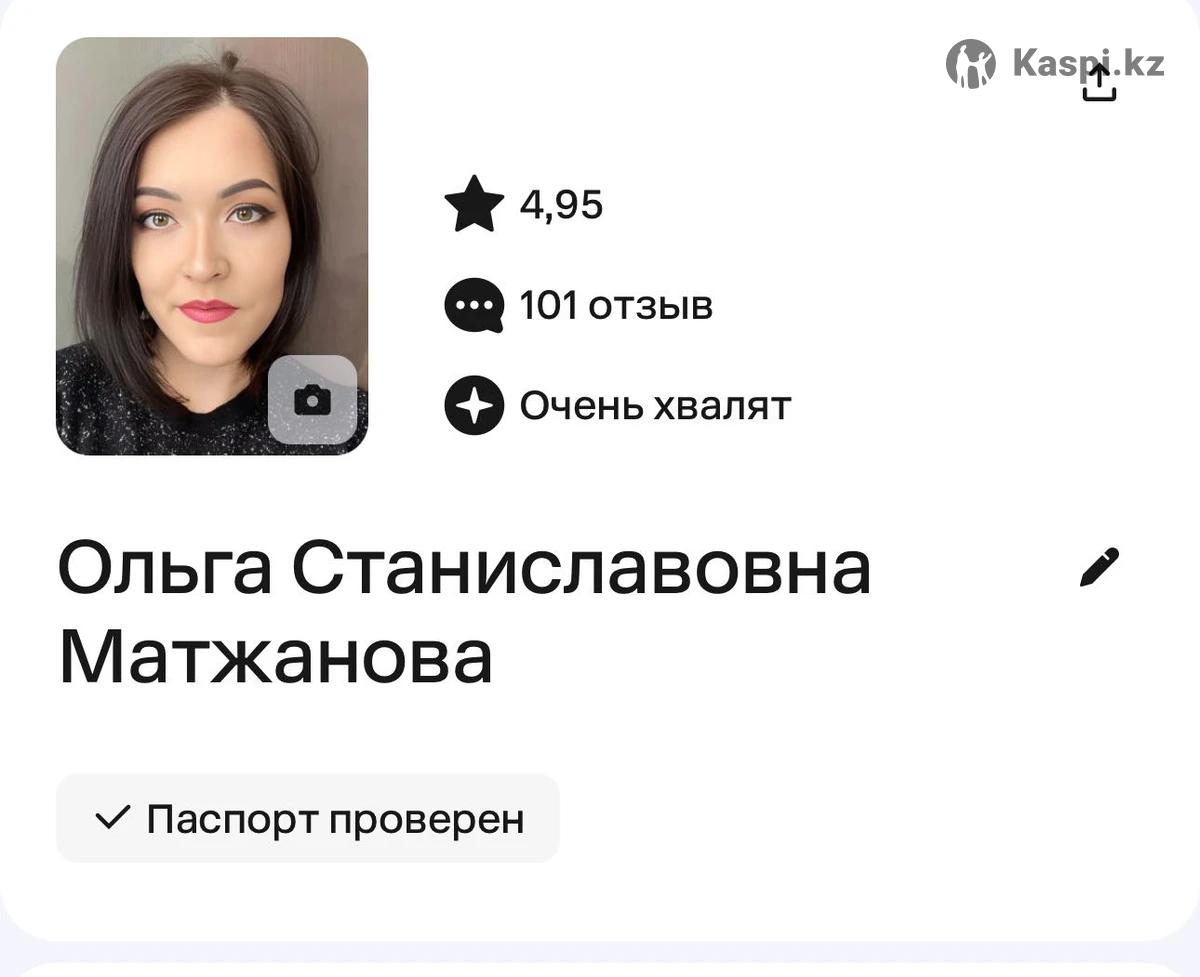Screen dimensions: 1200x977
Task: Tap the camera icon on profile photo
Action: tap(312, 400)
